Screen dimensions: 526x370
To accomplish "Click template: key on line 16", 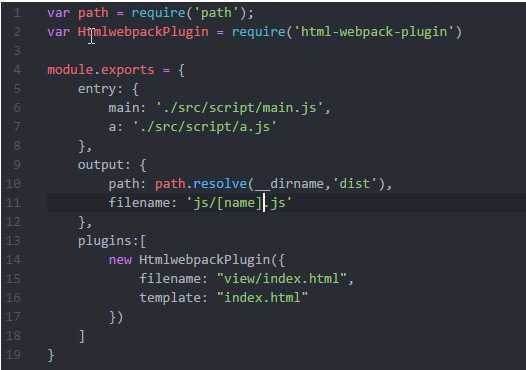I will coord(173,298).
